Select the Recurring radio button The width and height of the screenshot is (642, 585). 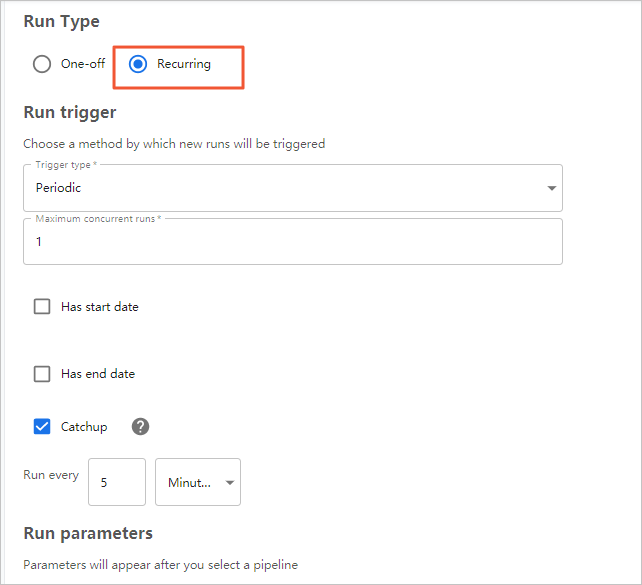pos(138,64)
